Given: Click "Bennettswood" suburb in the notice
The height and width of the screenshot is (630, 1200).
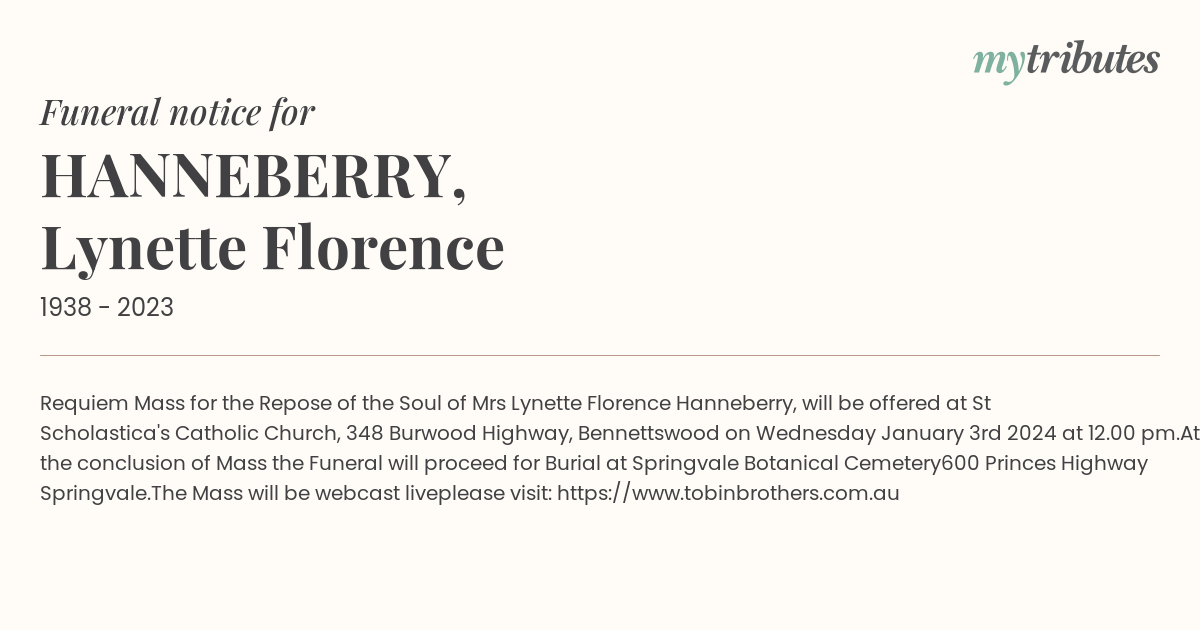Looking at the screenshot, I should (x=647, y=433).
